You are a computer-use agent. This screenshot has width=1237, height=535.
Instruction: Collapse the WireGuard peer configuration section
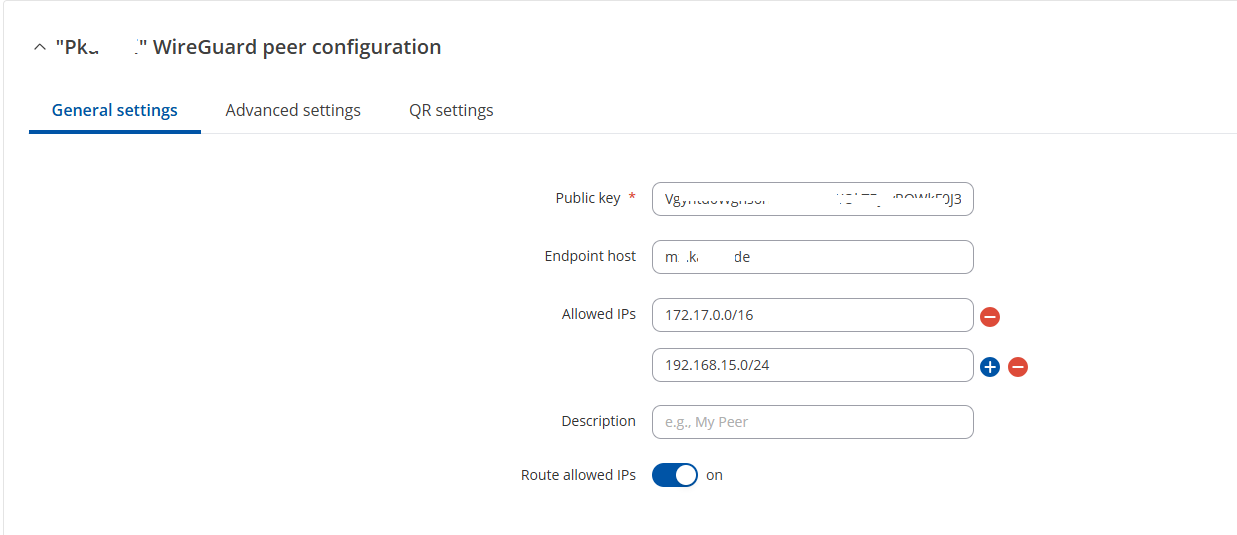click(40, 47)
